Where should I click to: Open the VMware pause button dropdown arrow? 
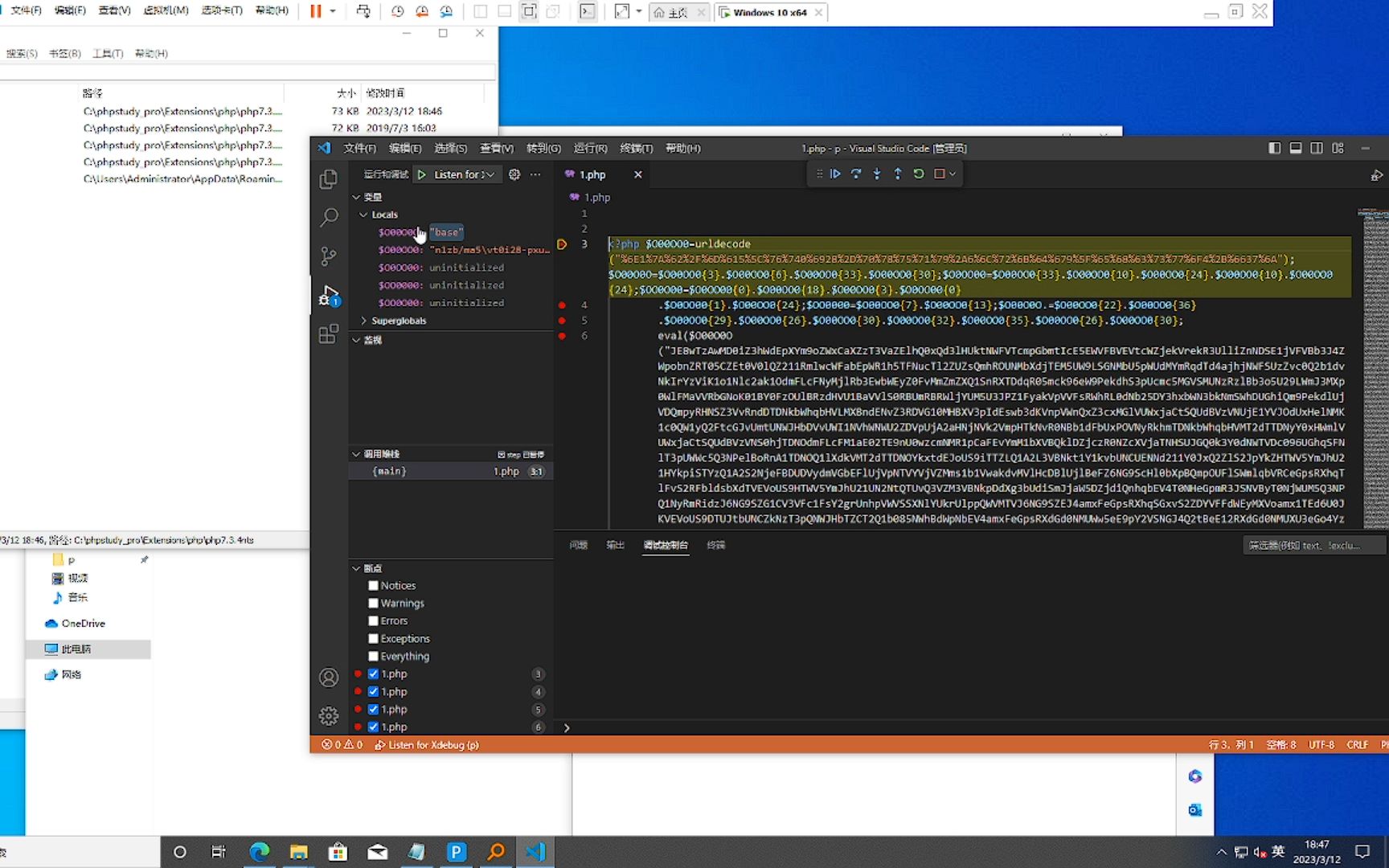click(x=333, y=11)
